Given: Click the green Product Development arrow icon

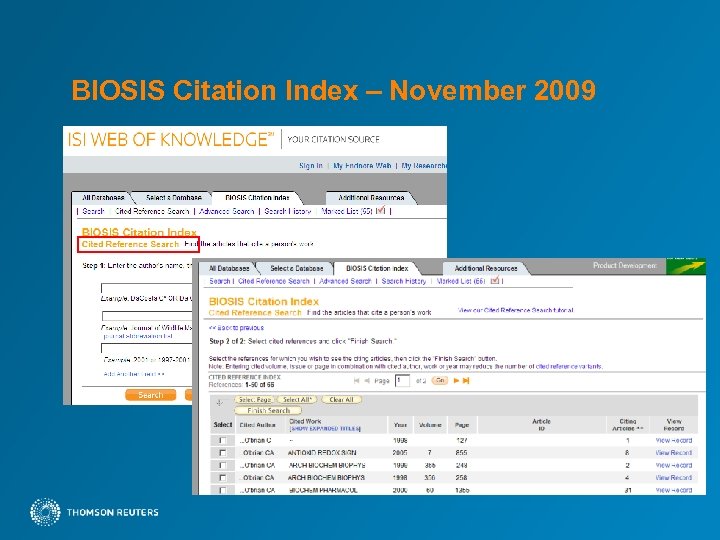Looking at the screenshot, I should pyautogui.click(x=686, y=266).
